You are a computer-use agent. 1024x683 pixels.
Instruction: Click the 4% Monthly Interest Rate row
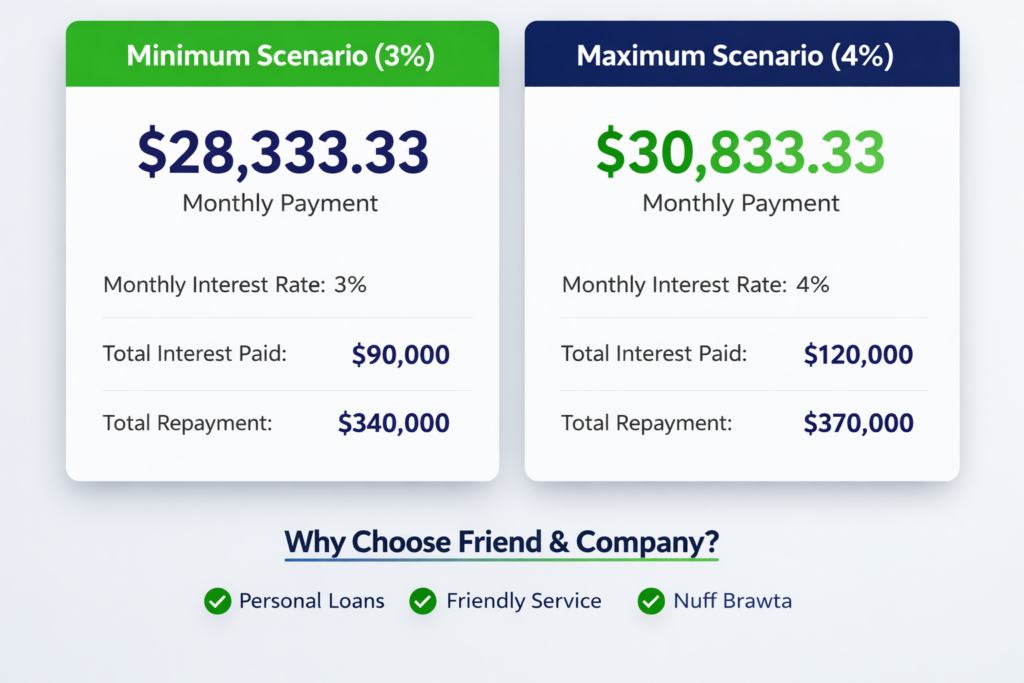[x=696, y=285]
